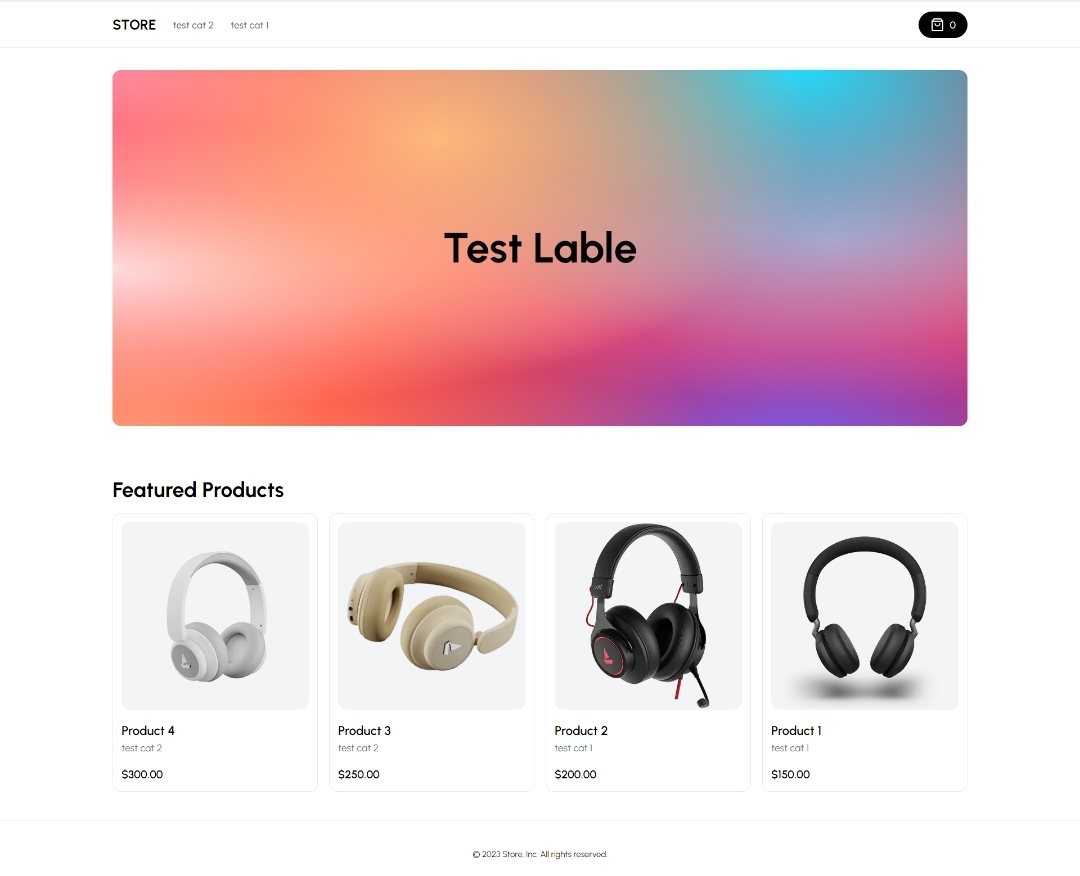The height and width of the screenshot is (876, 1080).
Task: Open the beige headphones Product 3 image
Action: [x=432, y=616]
